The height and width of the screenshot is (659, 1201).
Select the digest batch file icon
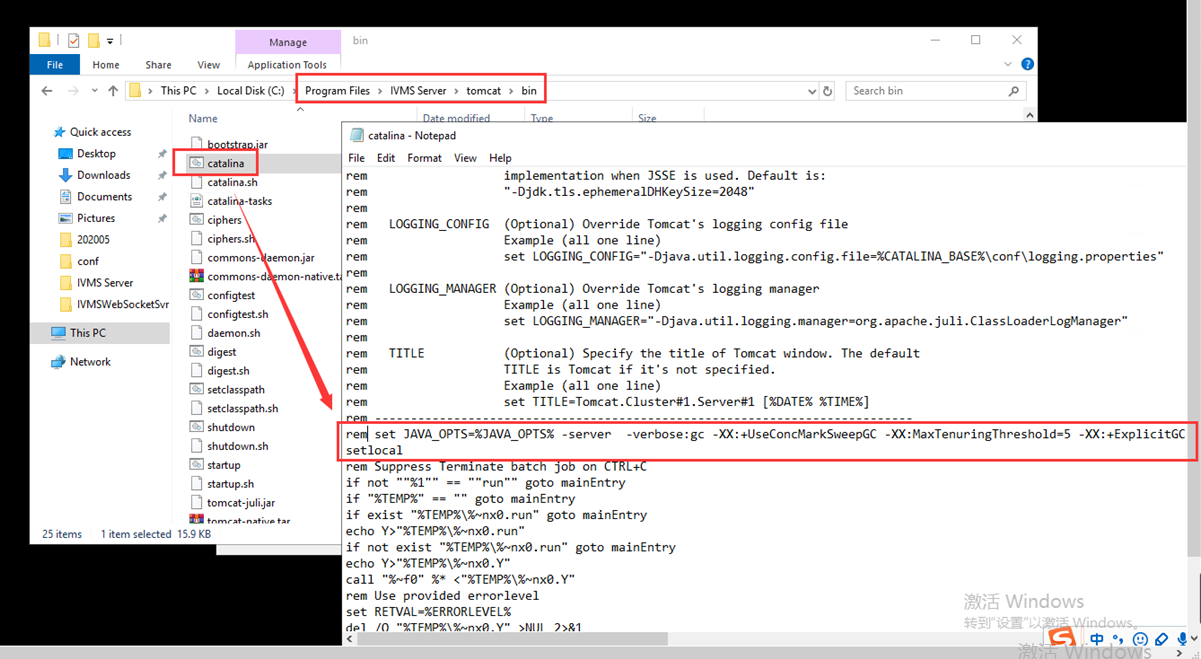197,352
